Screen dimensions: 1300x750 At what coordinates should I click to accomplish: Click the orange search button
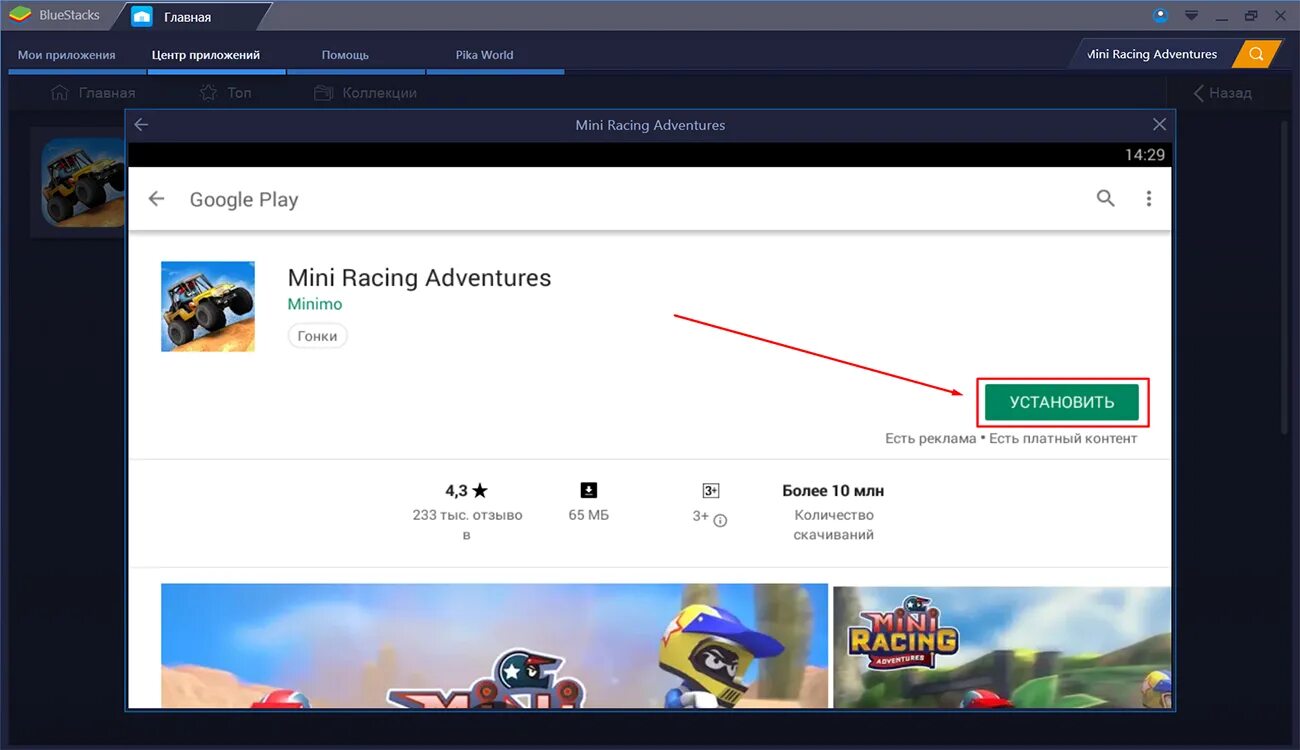tap(1257, 54)
